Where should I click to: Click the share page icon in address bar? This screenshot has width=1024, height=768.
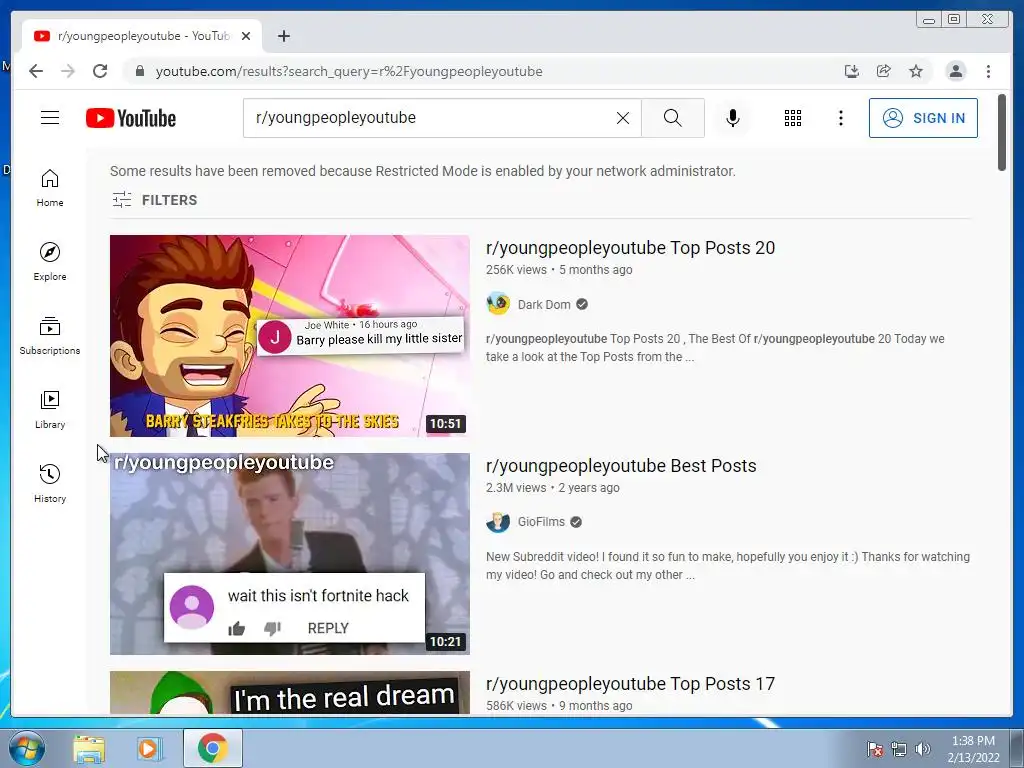884,71
